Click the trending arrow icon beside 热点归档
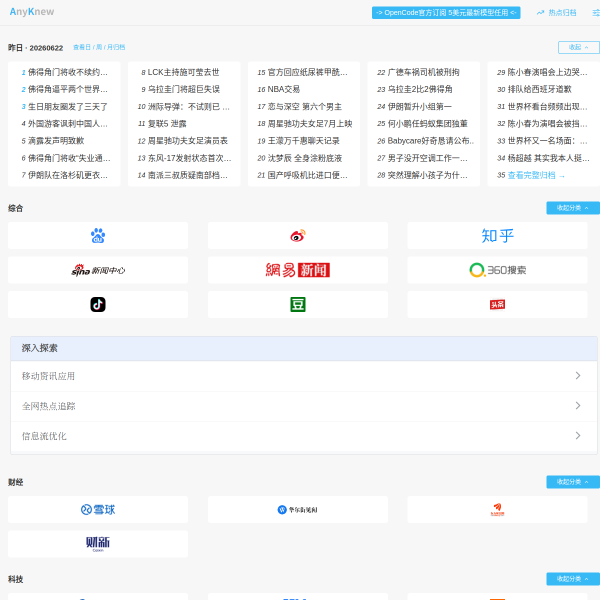Viewport: 600px width, 600px height. point(540,13)
